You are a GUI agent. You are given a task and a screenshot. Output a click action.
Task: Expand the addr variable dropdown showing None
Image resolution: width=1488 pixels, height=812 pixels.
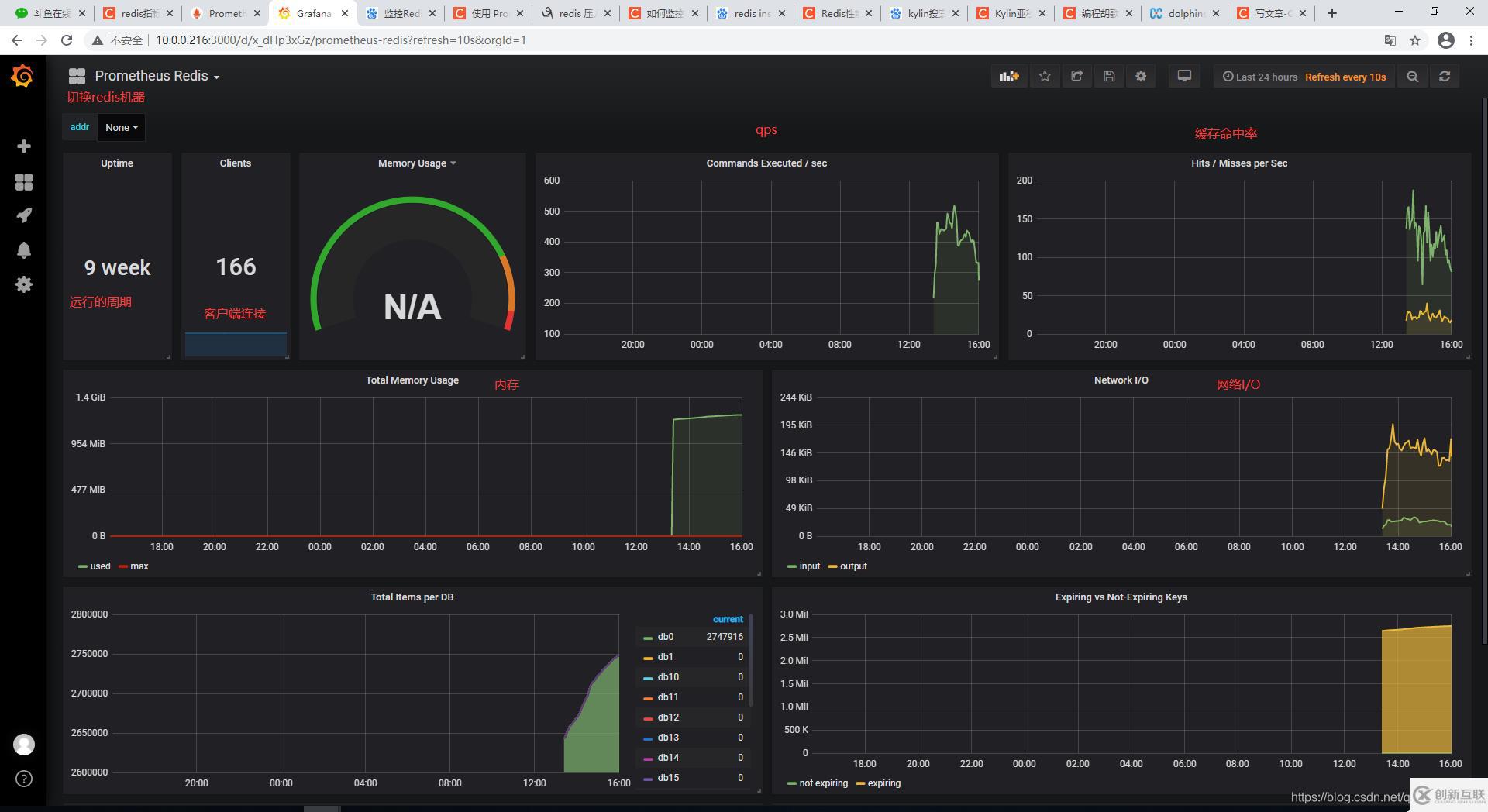click(x=122, y=127)
